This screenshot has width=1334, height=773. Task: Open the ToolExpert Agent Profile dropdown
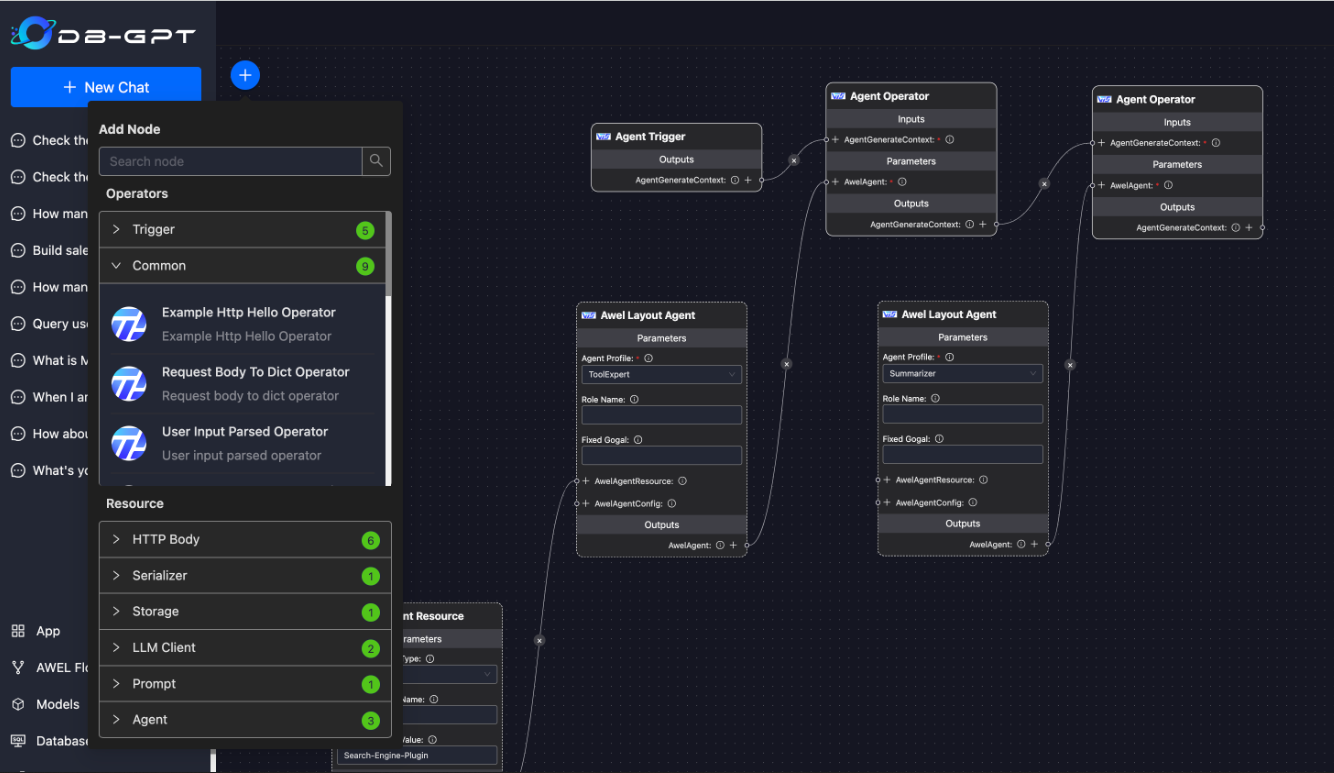(x=662, y=374)
